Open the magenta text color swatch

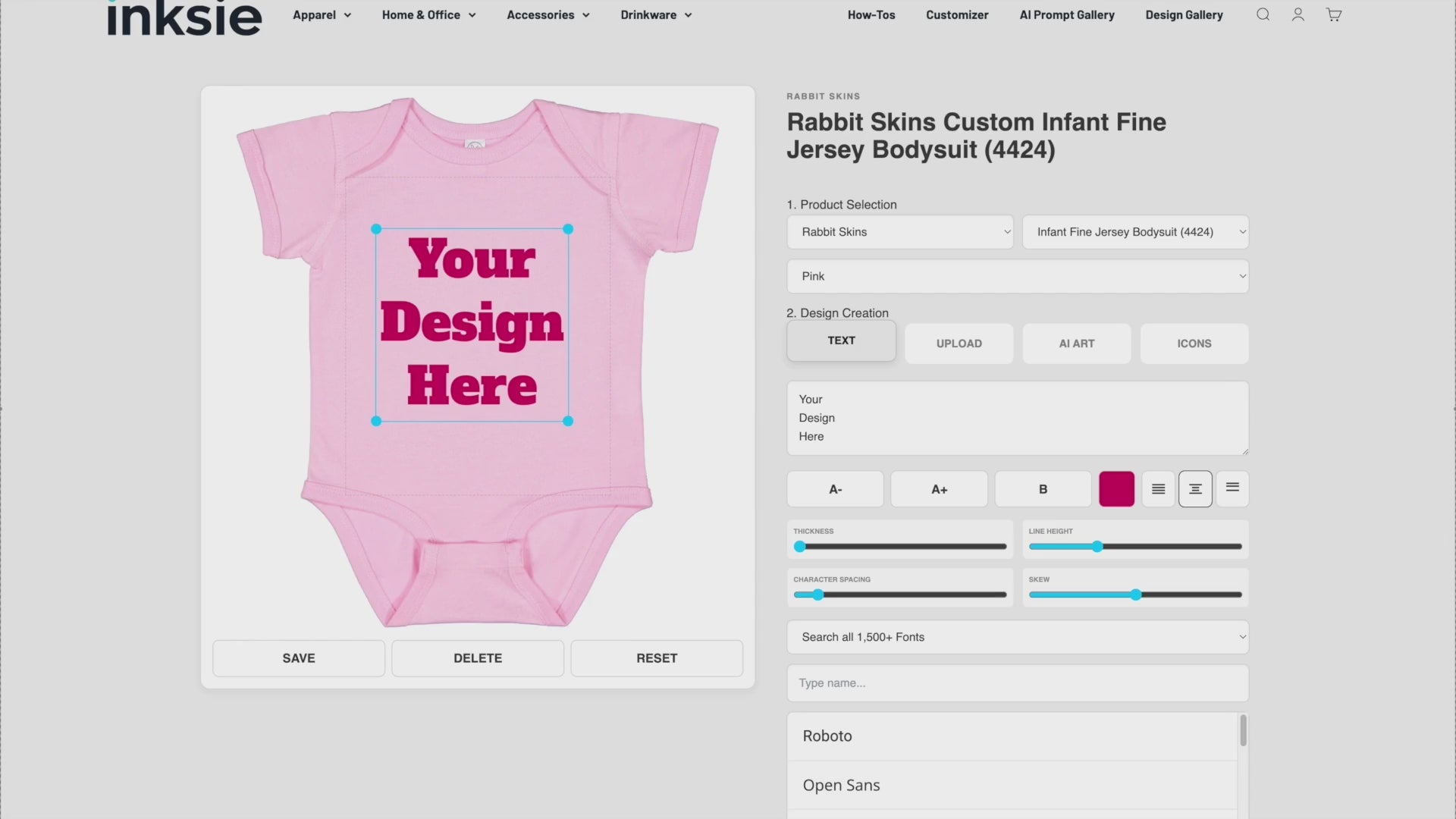coord(1116,489)
